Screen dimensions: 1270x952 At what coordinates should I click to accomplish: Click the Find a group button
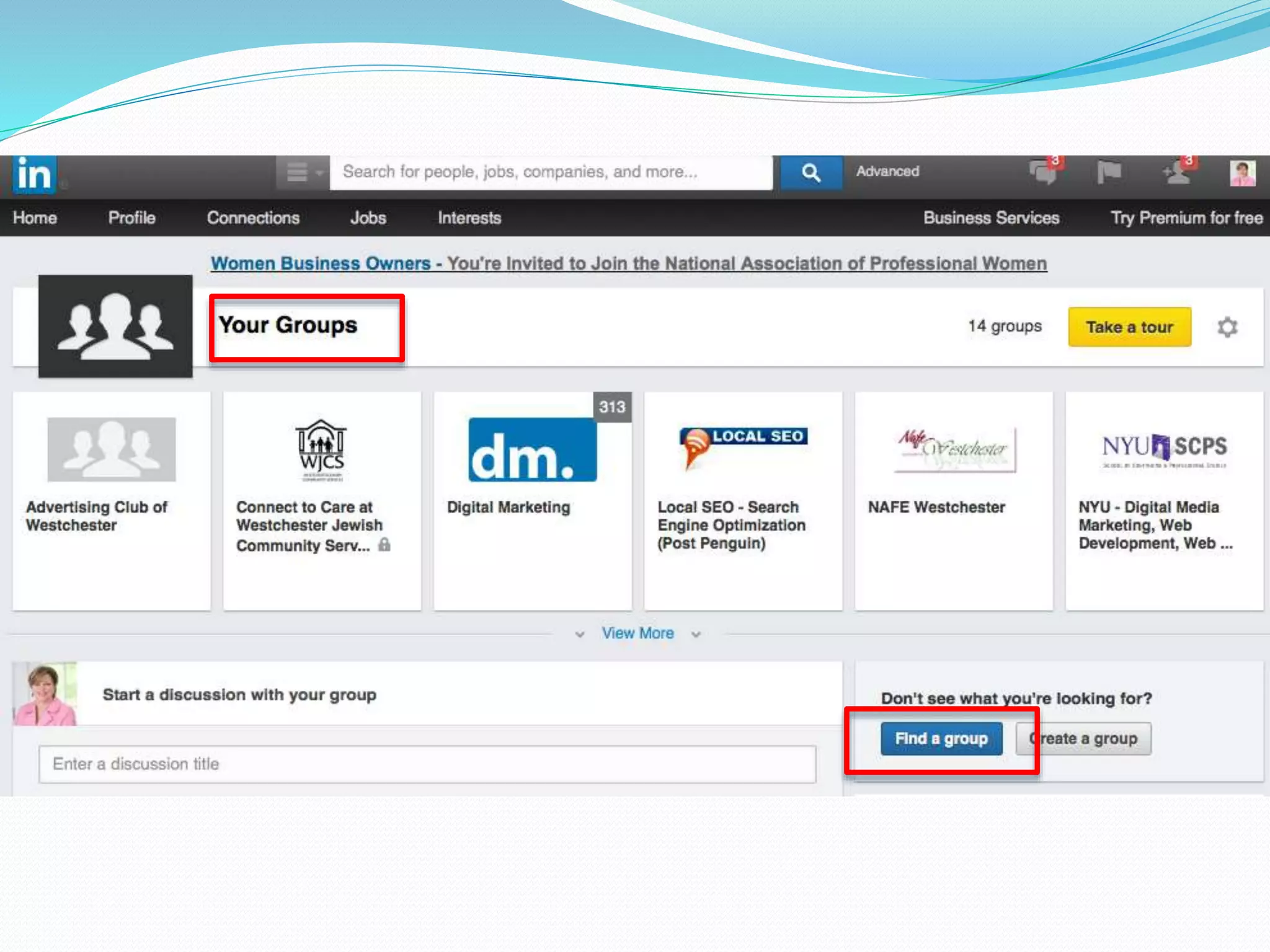click(x=941, y=739)
